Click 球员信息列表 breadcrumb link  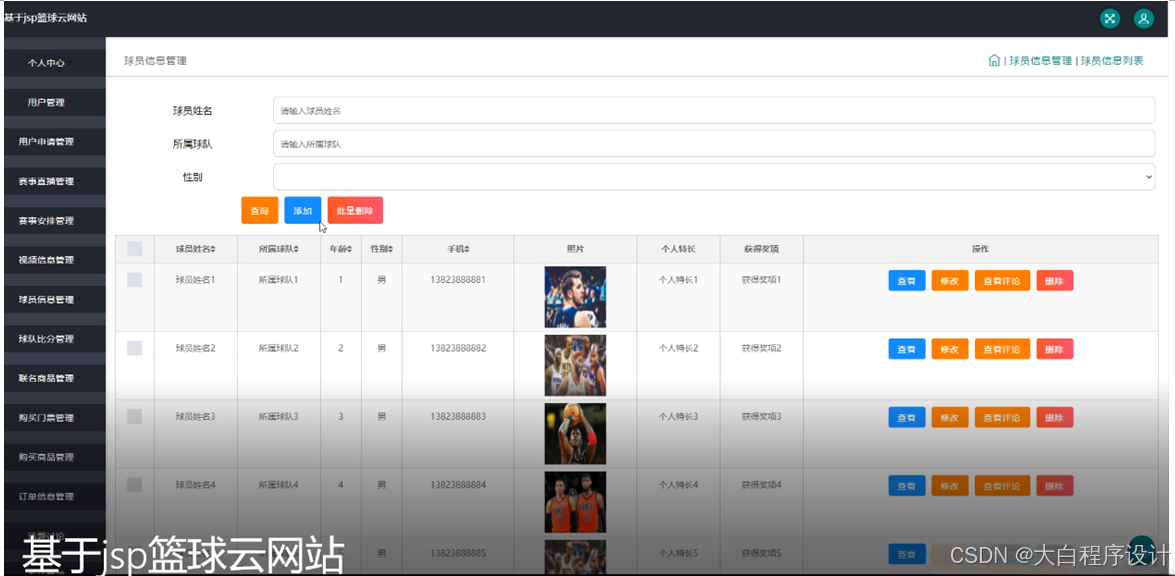(x=1112, y=61)
